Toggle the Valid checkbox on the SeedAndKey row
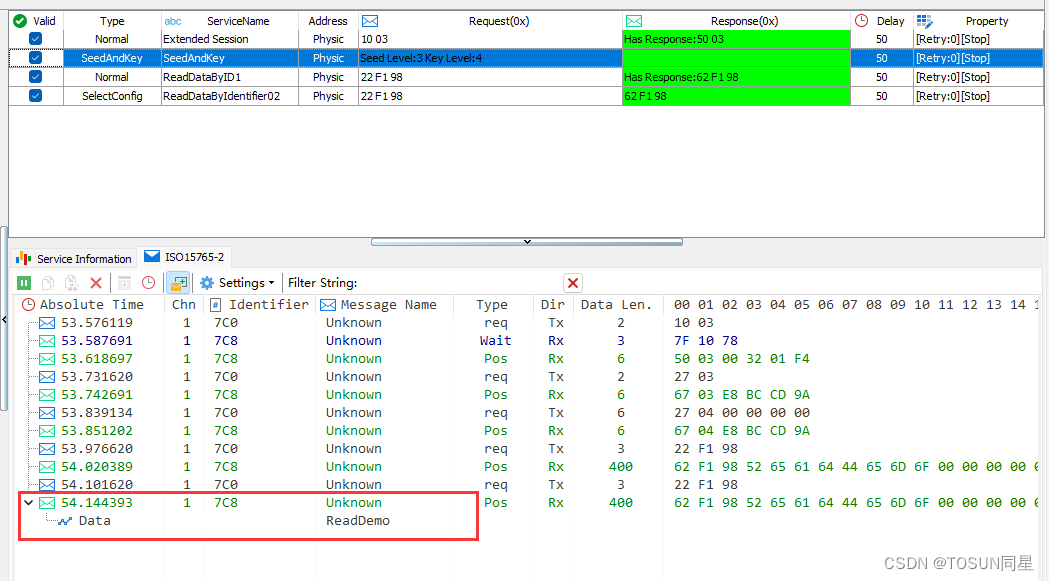Screen dimensions: 1049x581 click(x=36, y=58)
